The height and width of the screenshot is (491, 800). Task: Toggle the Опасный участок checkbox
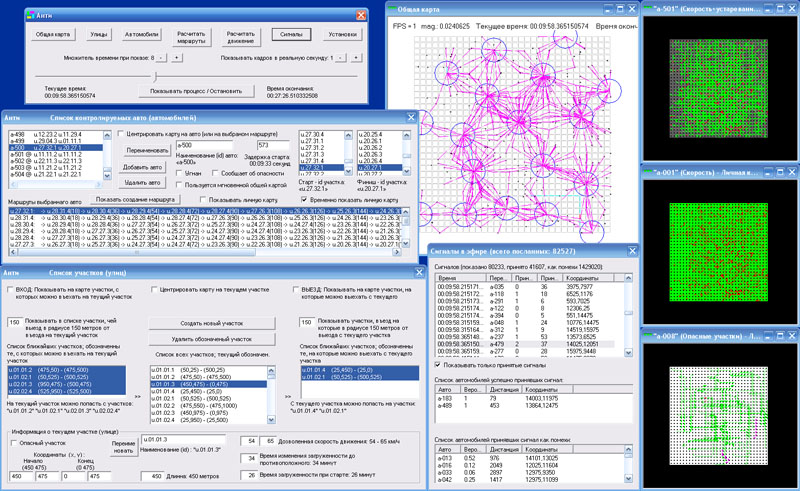tap(13, 441)
